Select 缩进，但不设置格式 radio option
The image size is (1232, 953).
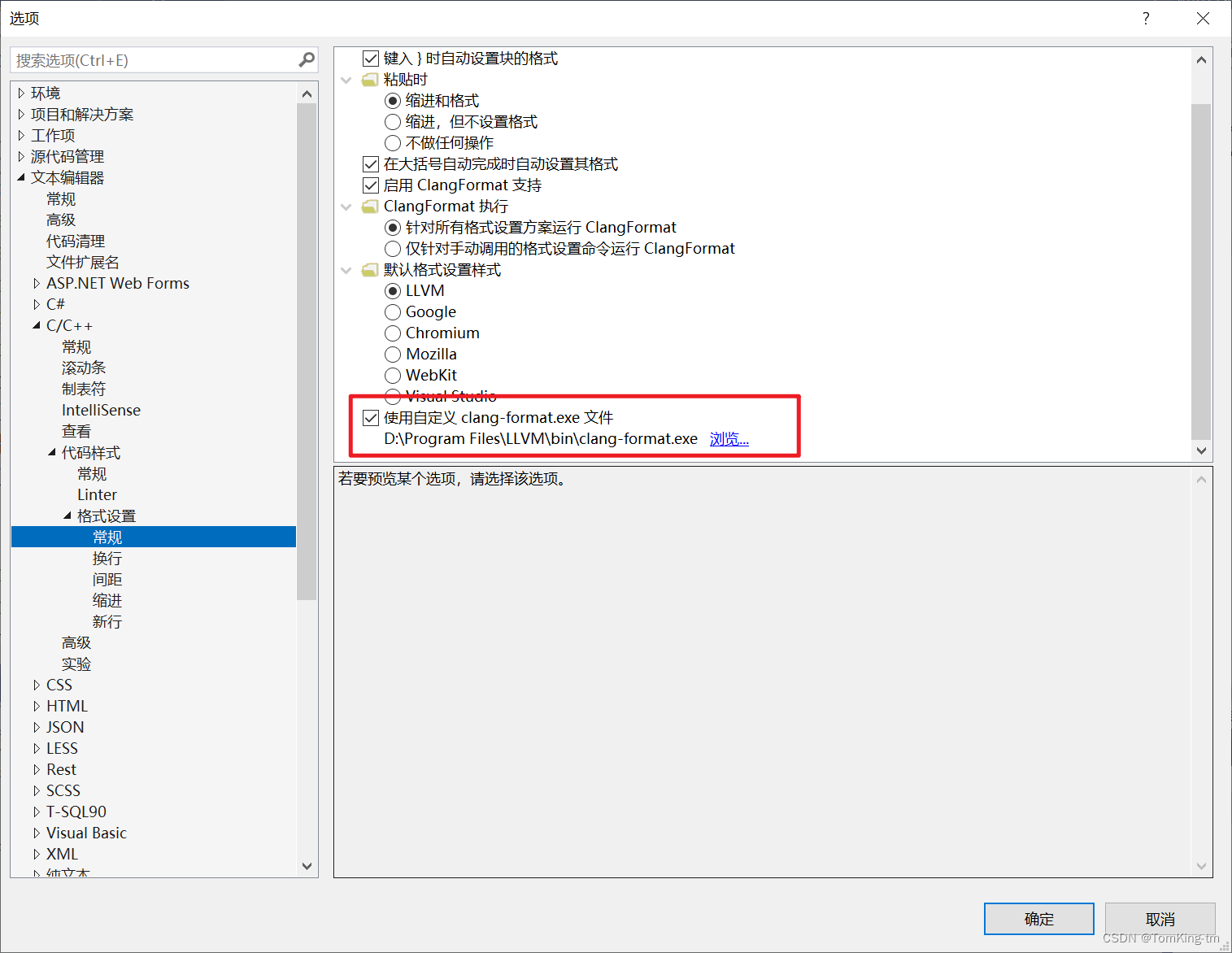point(393,121)
